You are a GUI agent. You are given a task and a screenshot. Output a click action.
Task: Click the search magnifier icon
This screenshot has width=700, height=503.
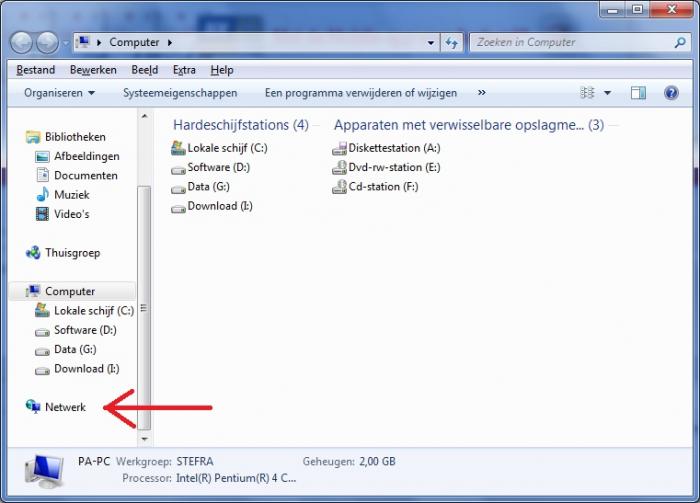pos(680,42)
